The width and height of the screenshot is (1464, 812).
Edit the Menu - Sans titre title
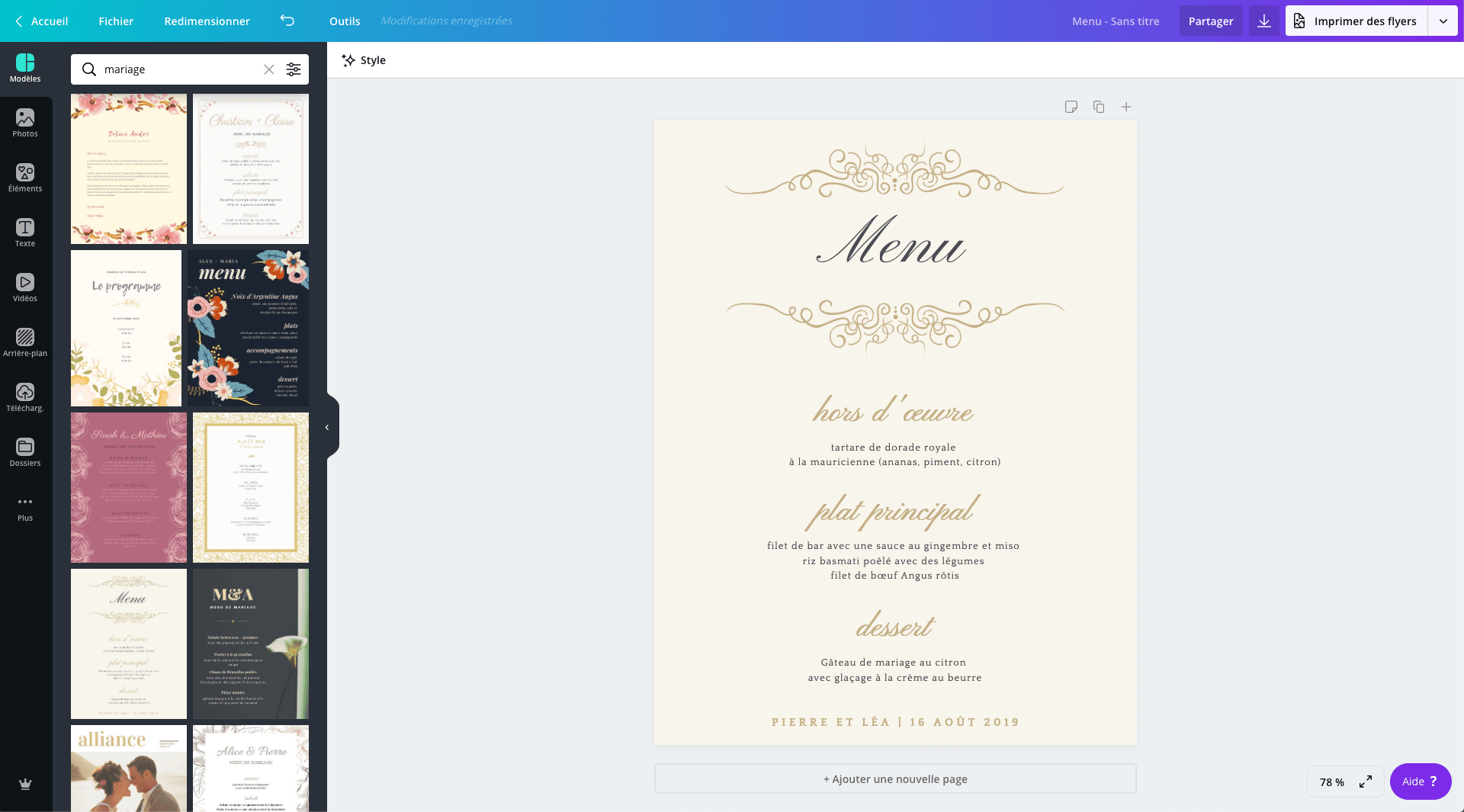pos(1116,21)
